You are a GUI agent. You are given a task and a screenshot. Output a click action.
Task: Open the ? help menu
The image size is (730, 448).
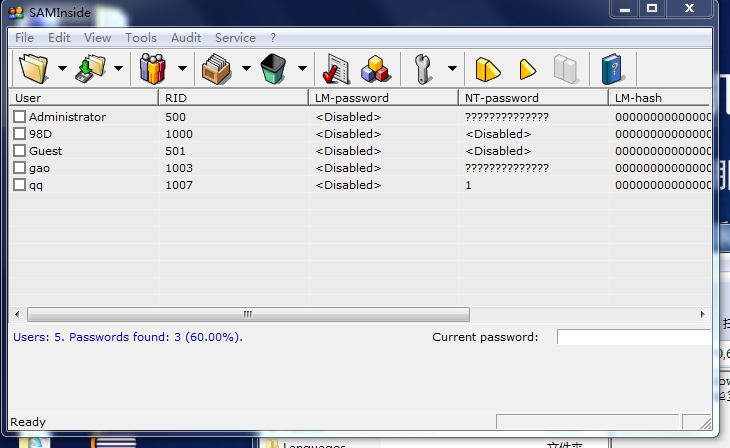(273, 38)
